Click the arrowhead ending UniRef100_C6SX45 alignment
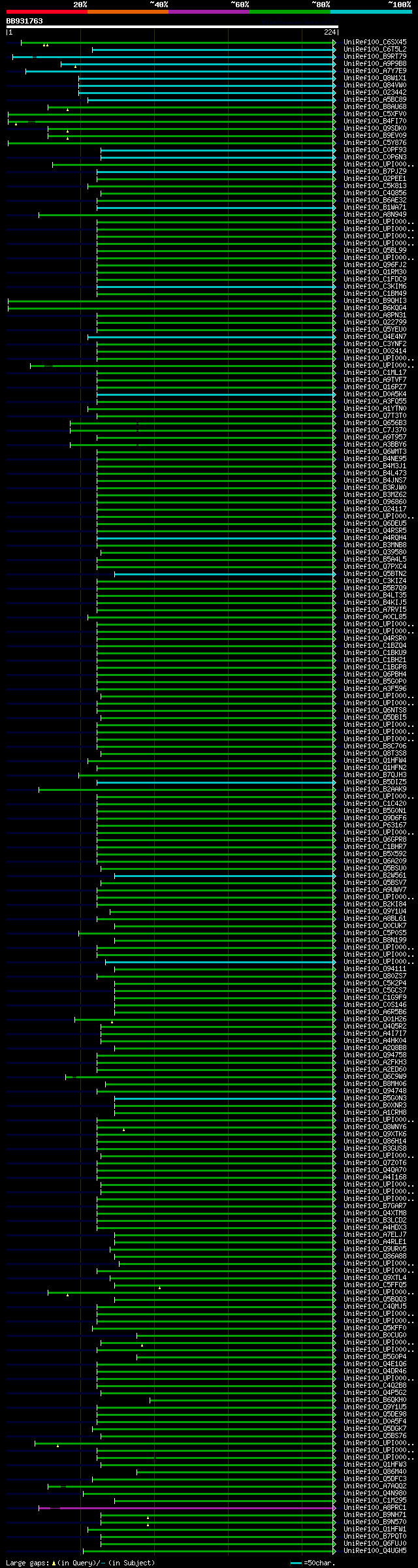418x1568 pixels. pos(334,42)
